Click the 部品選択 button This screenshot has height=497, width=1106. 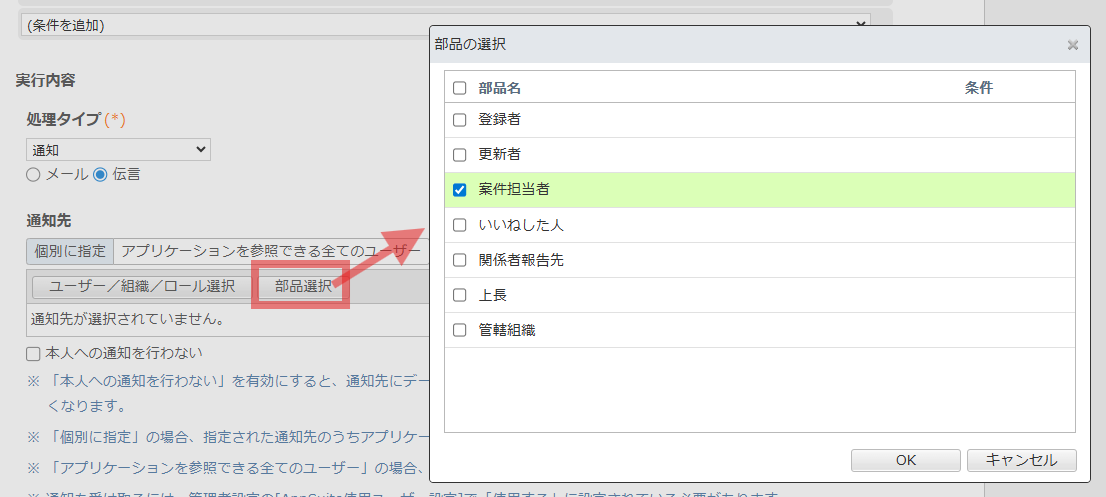(303, 286)
